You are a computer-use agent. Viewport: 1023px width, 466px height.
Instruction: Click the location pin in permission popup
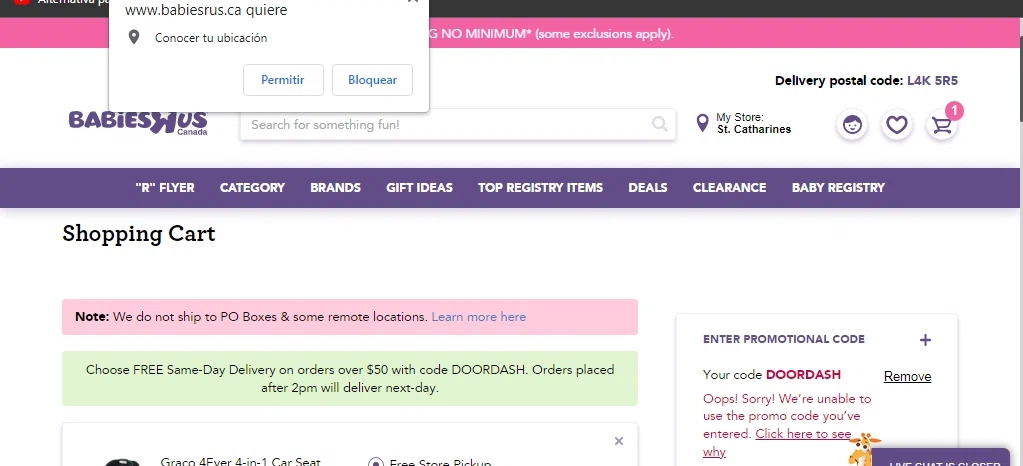pyautogui.click(x=134, y=37)
